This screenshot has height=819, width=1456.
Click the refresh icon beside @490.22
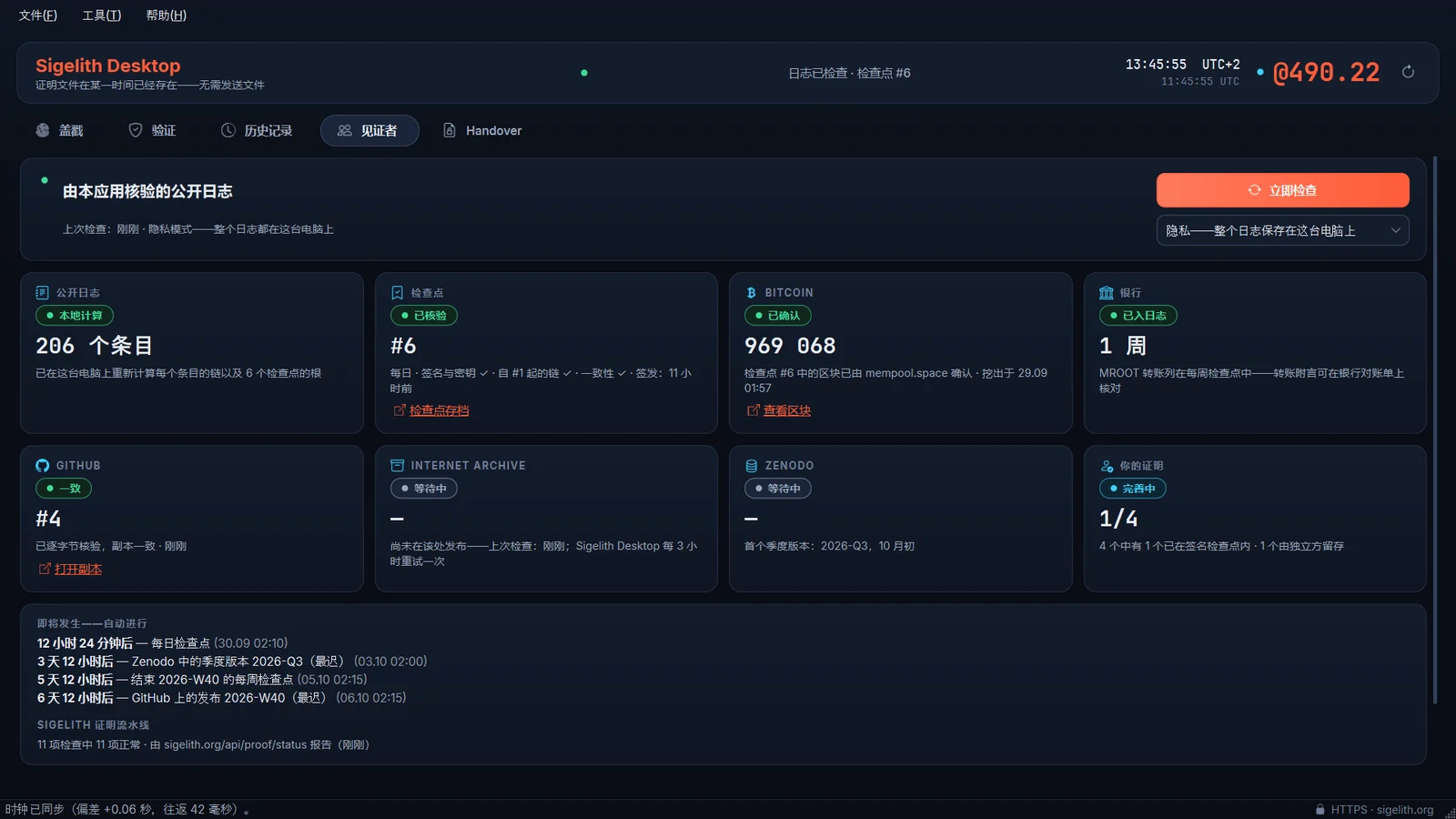[x=1408, y=72]
